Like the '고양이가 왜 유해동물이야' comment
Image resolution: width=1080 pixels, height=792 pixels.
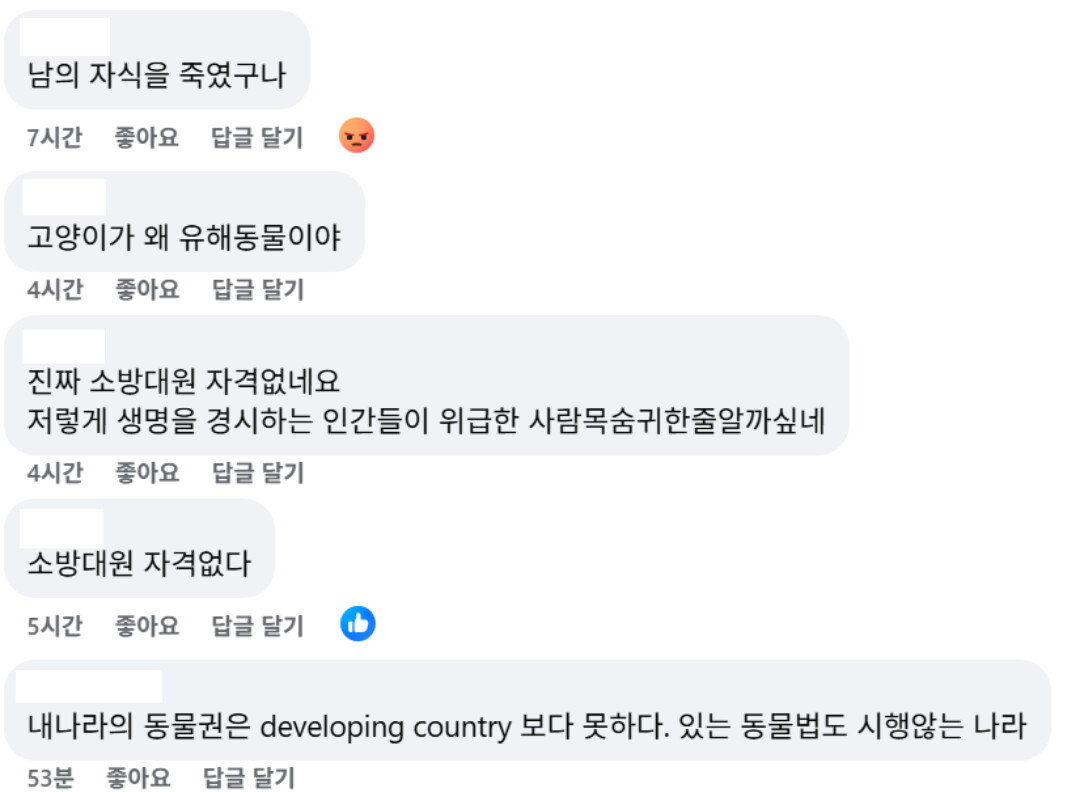tap(146, 290)
